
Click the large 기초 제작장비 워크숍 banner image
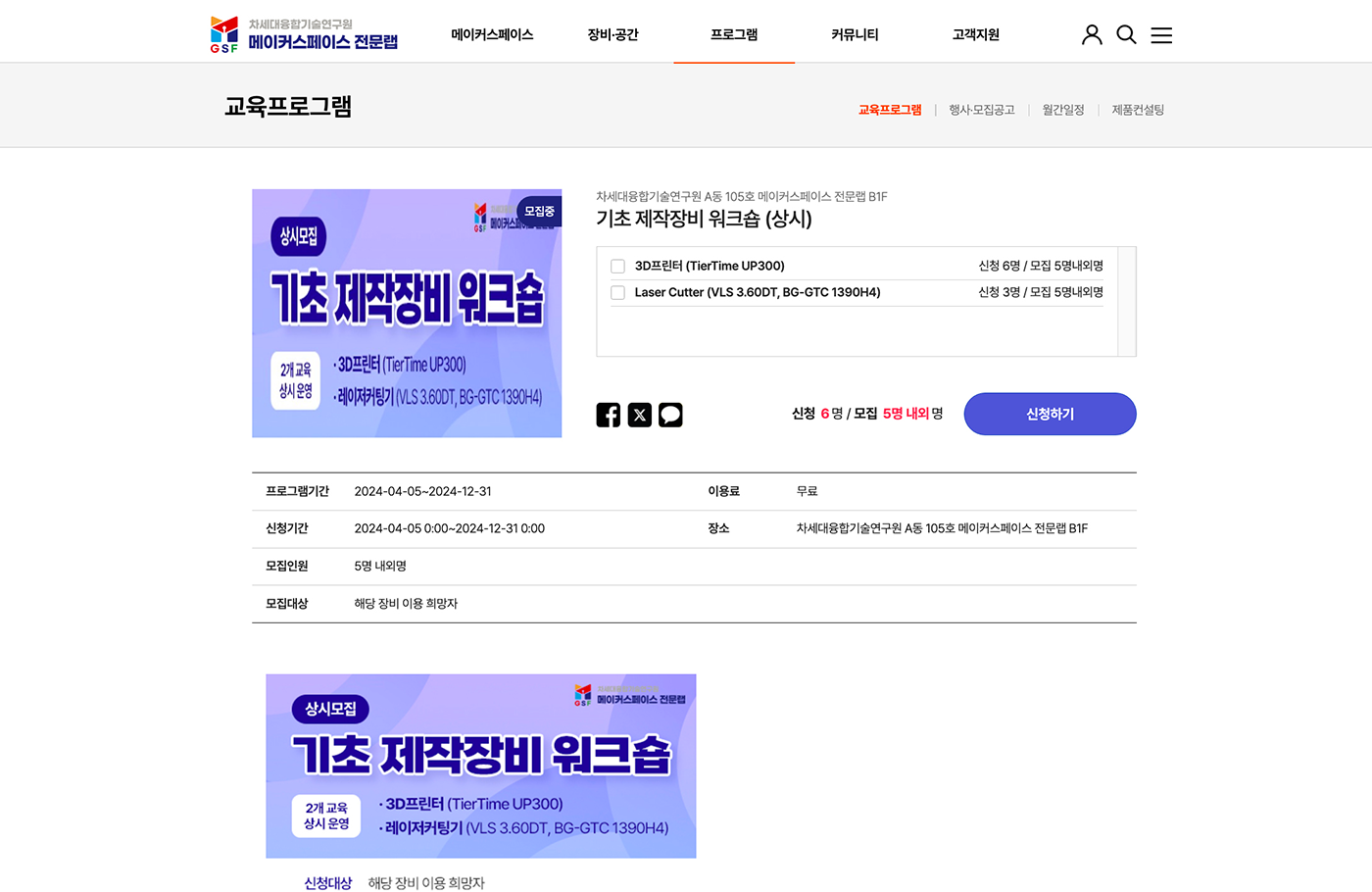(481, 766)
